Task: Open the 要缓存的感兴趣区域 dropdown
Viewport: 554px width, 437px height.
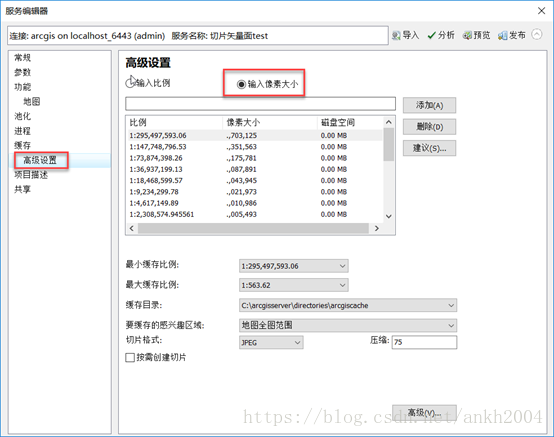Action: tap(348, 325)
